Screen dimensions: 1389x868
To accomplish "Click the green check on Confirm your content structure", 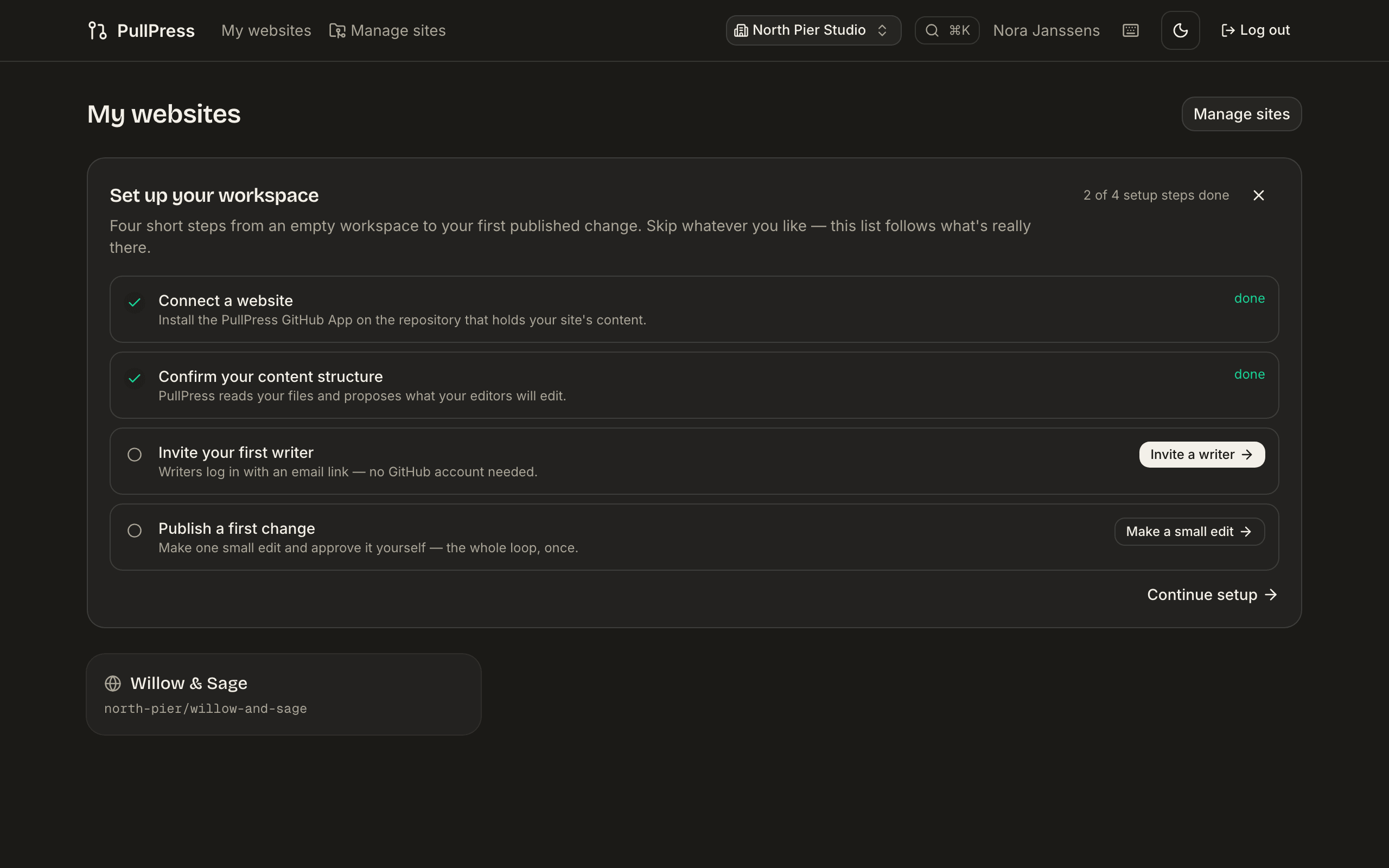I will click(135, 378).
